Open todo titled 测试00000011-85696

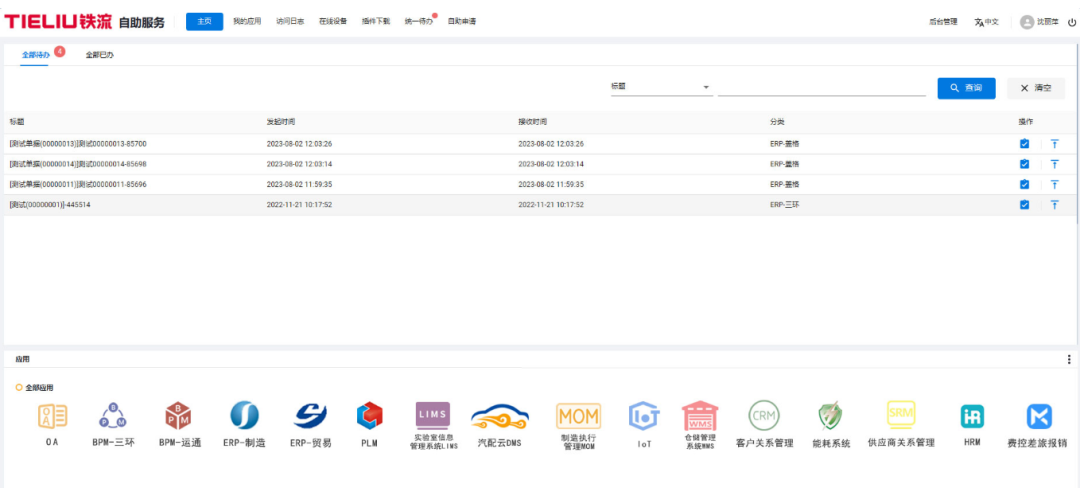click(x=78, y=184)
